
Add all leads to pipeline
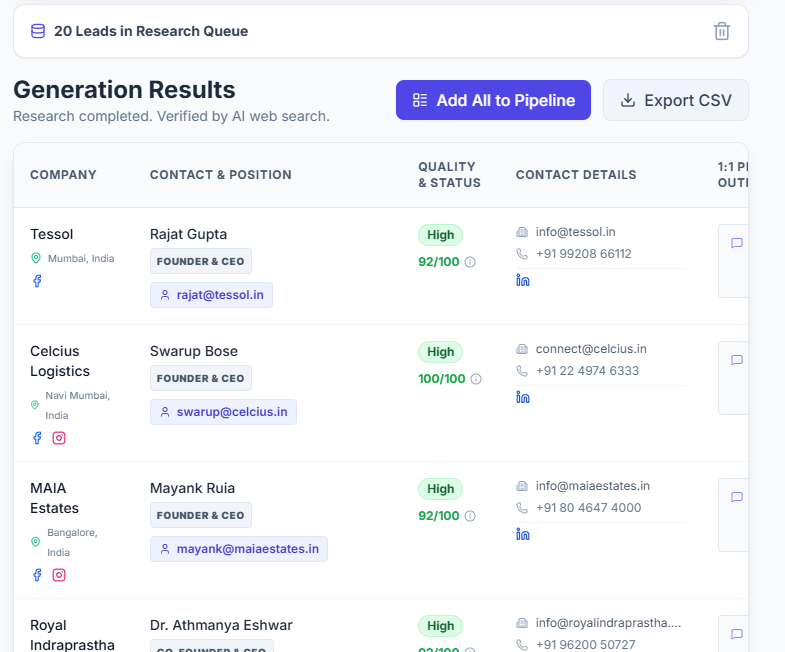[493, 100]
